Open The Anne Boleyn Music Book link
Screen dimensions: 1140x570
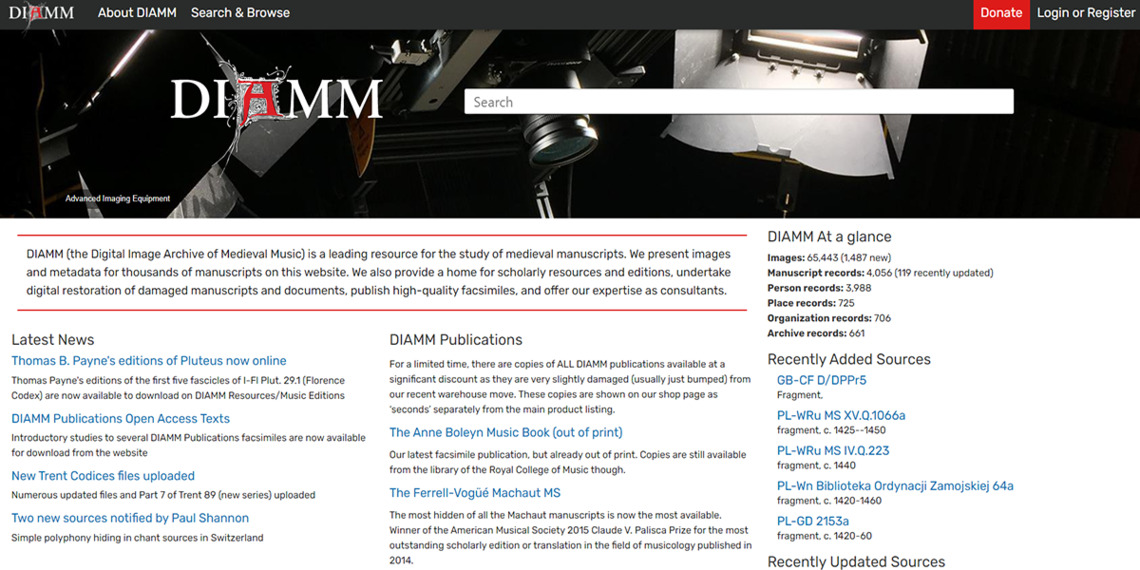click(506, 433)
